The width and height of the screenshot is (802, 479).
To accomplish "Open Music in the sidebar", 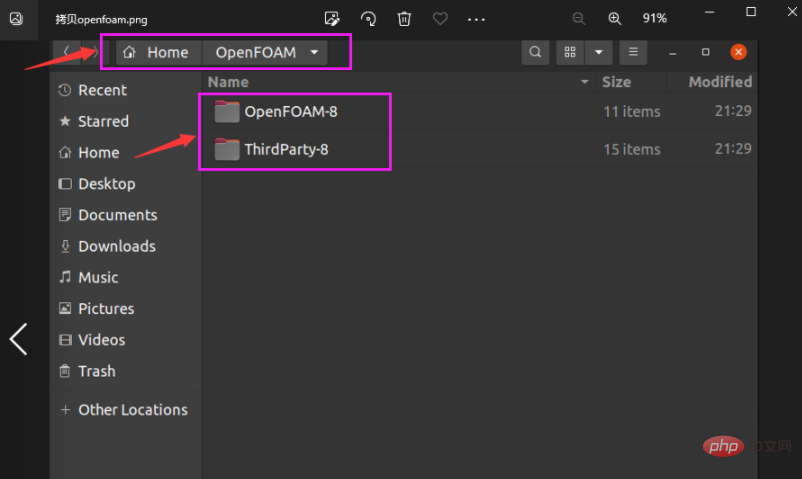I will coord(126,277).
